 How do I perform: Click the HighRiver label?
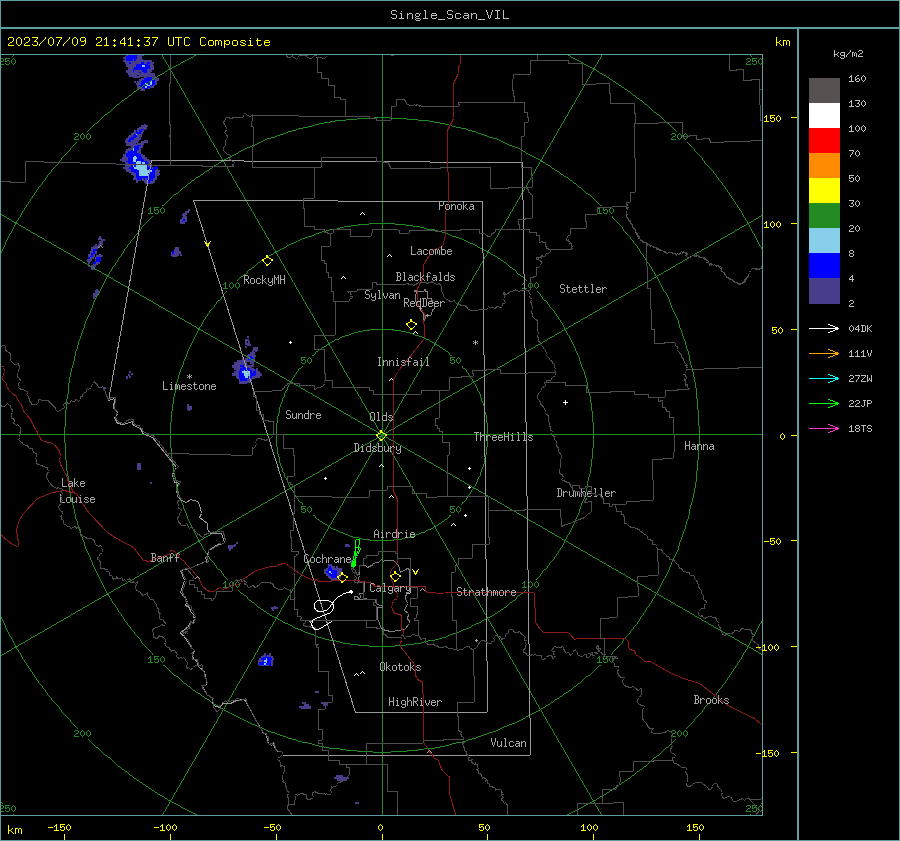(415, 702)
